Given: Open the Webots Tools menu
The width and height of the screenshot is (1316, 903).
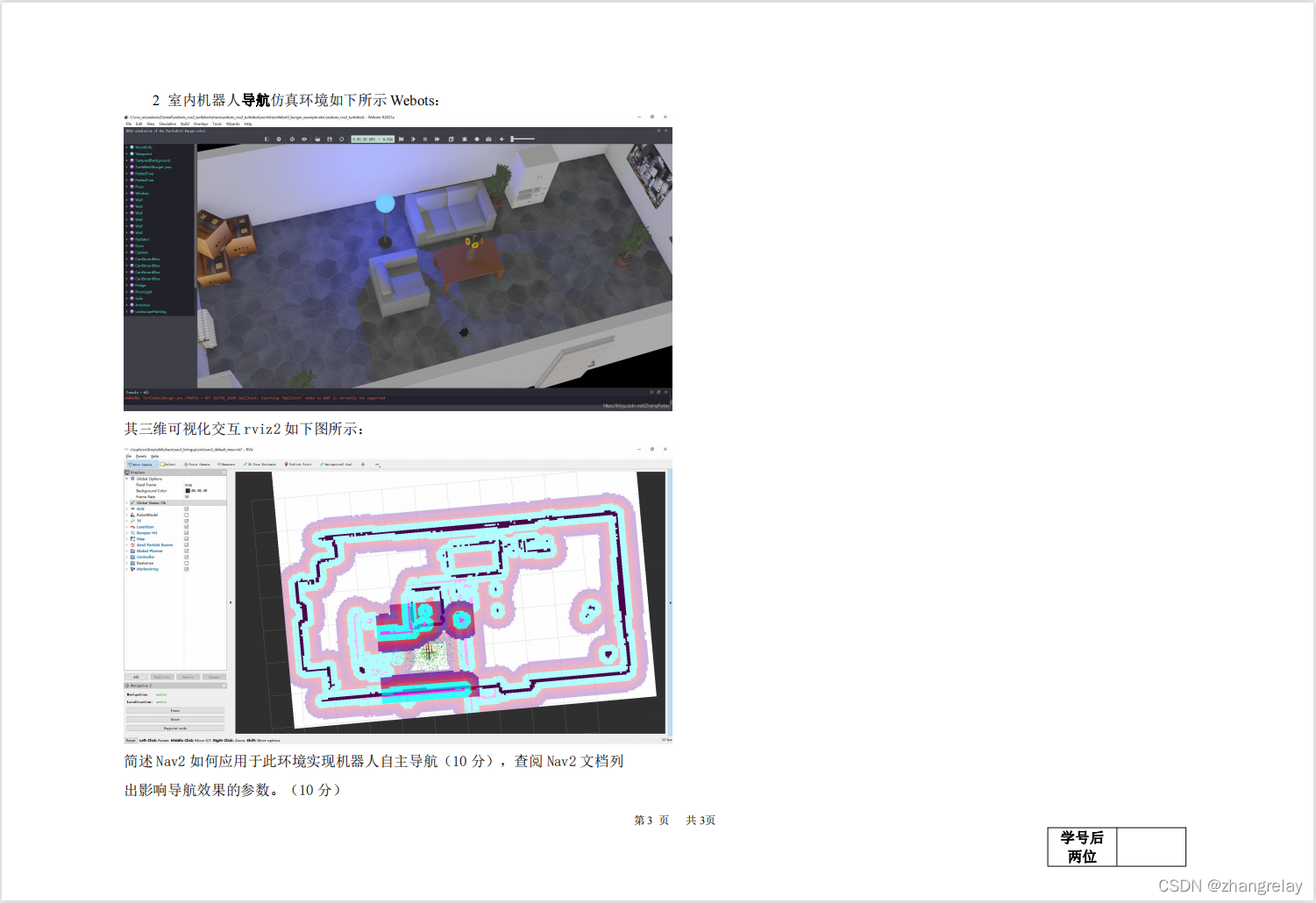Looking at the screenshot, I should [217, 124].
